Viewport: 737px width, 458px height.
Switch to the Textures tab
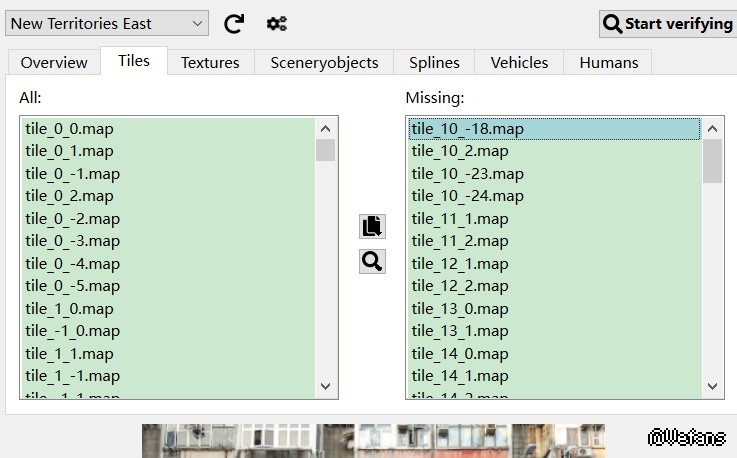coord(210,62)
